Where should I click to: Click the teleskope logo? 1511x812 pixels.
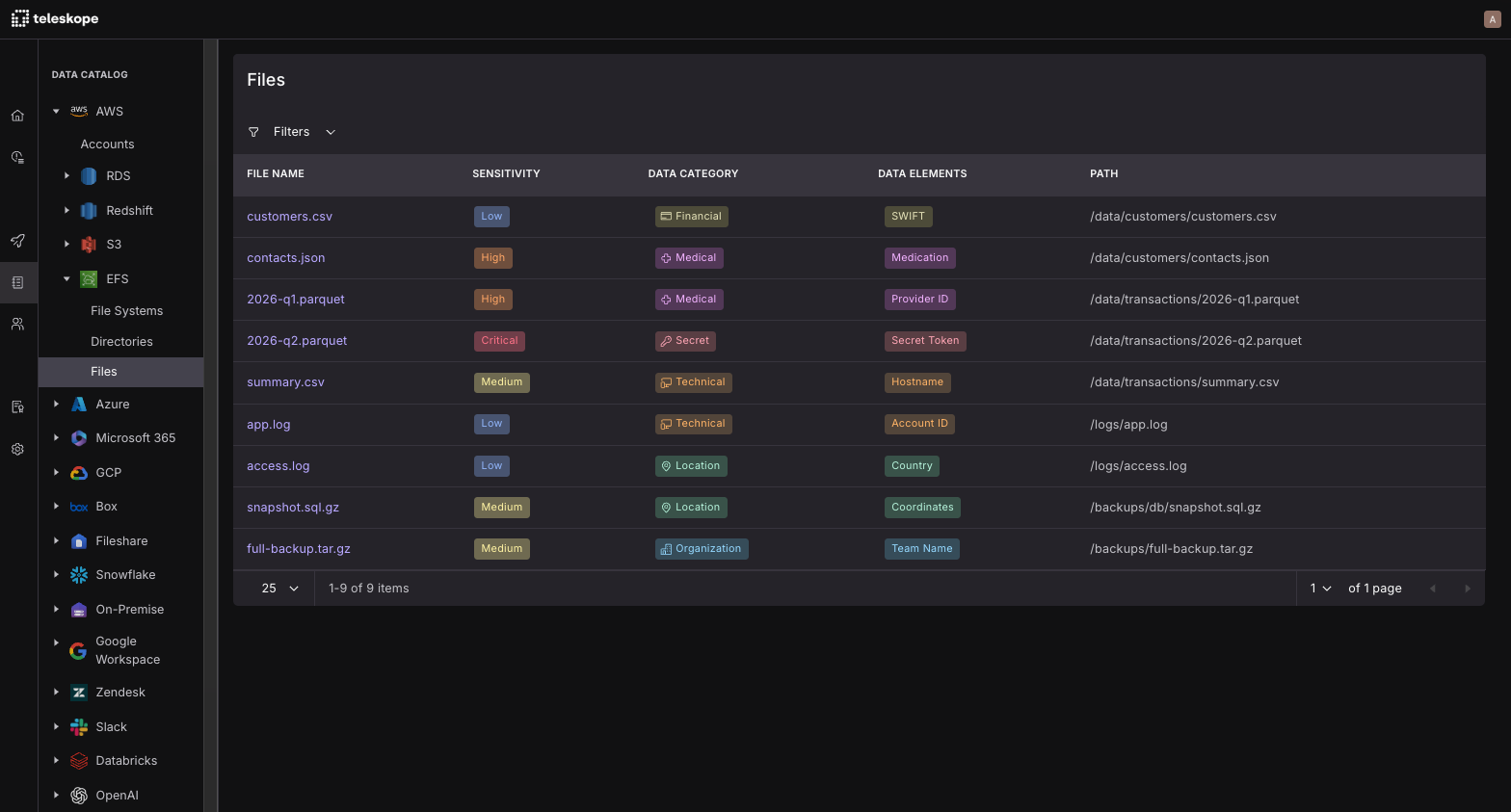(x=55, y=18)
